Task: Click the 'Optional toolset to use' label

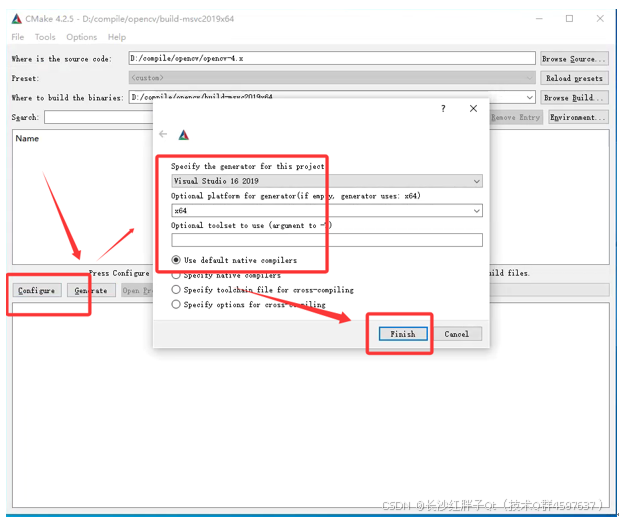Action: tap(251, 225)
